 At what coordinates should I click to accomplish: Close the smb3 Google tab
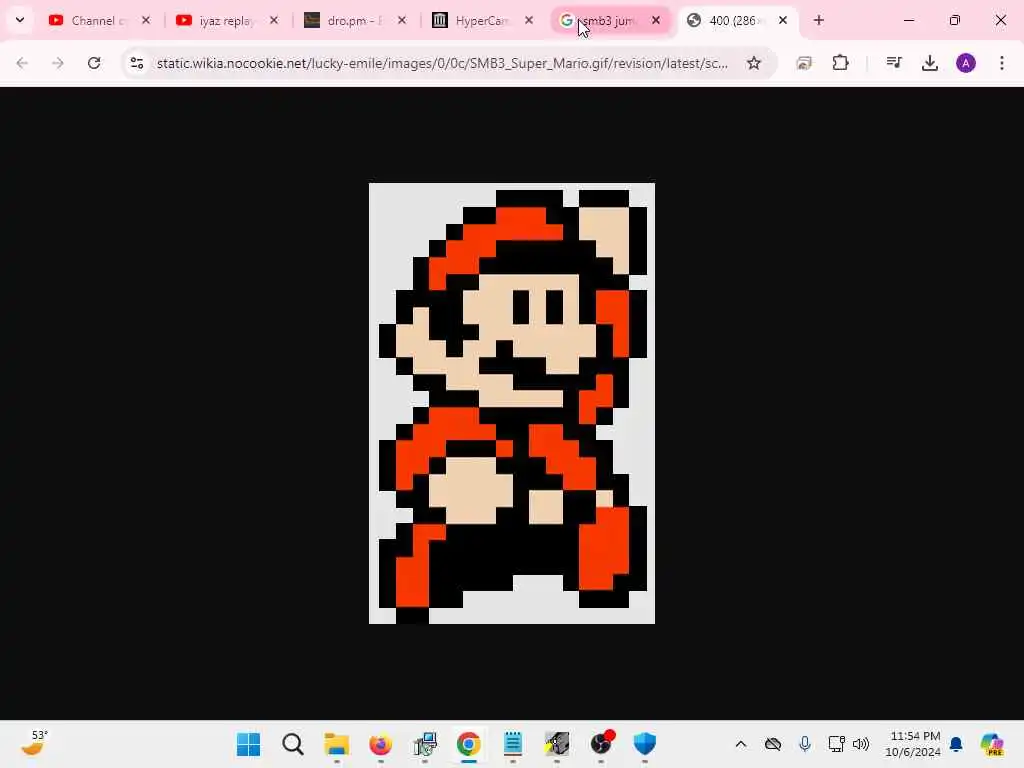656,20
